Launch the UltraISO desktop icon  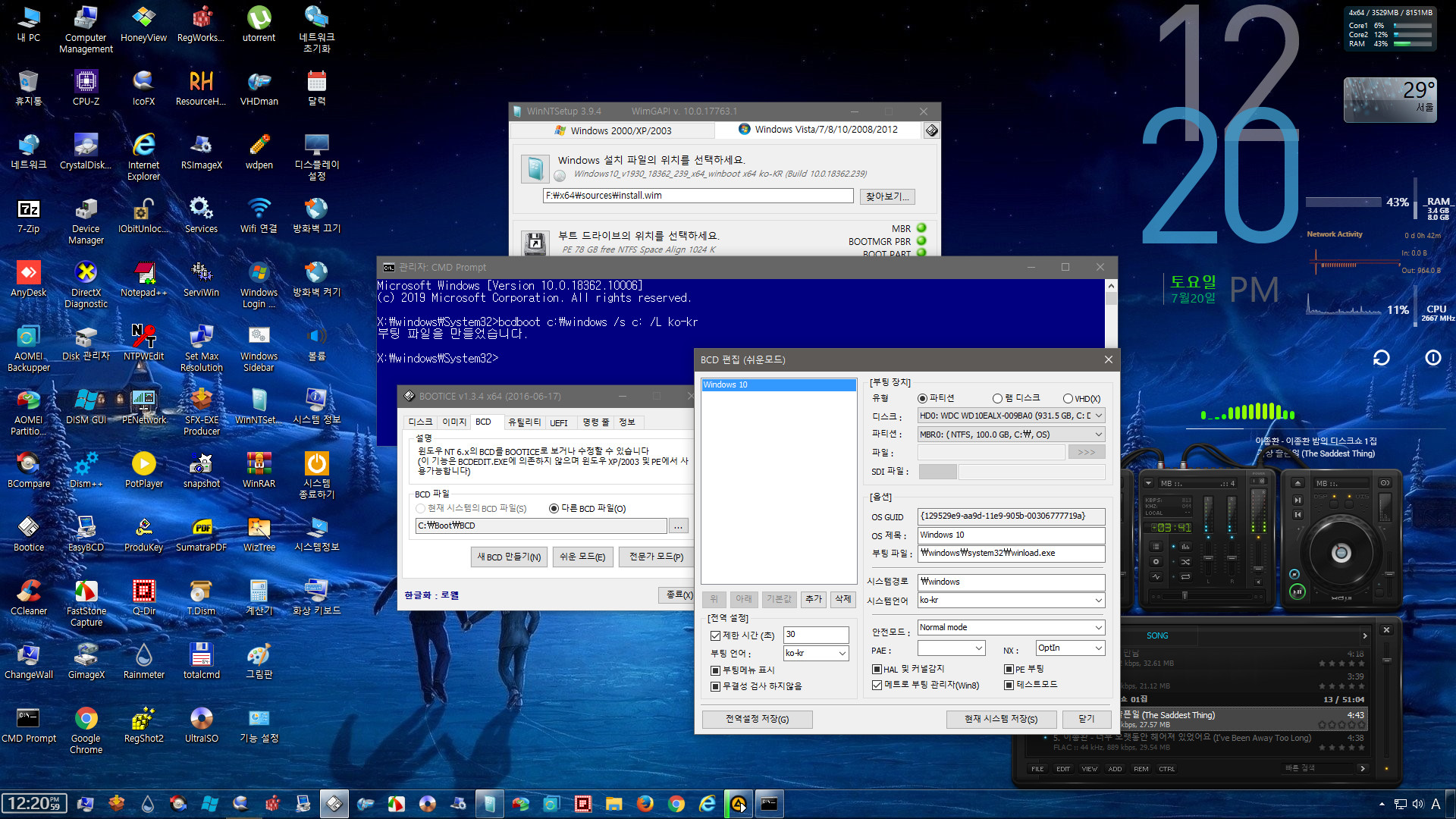pos(201,725)
